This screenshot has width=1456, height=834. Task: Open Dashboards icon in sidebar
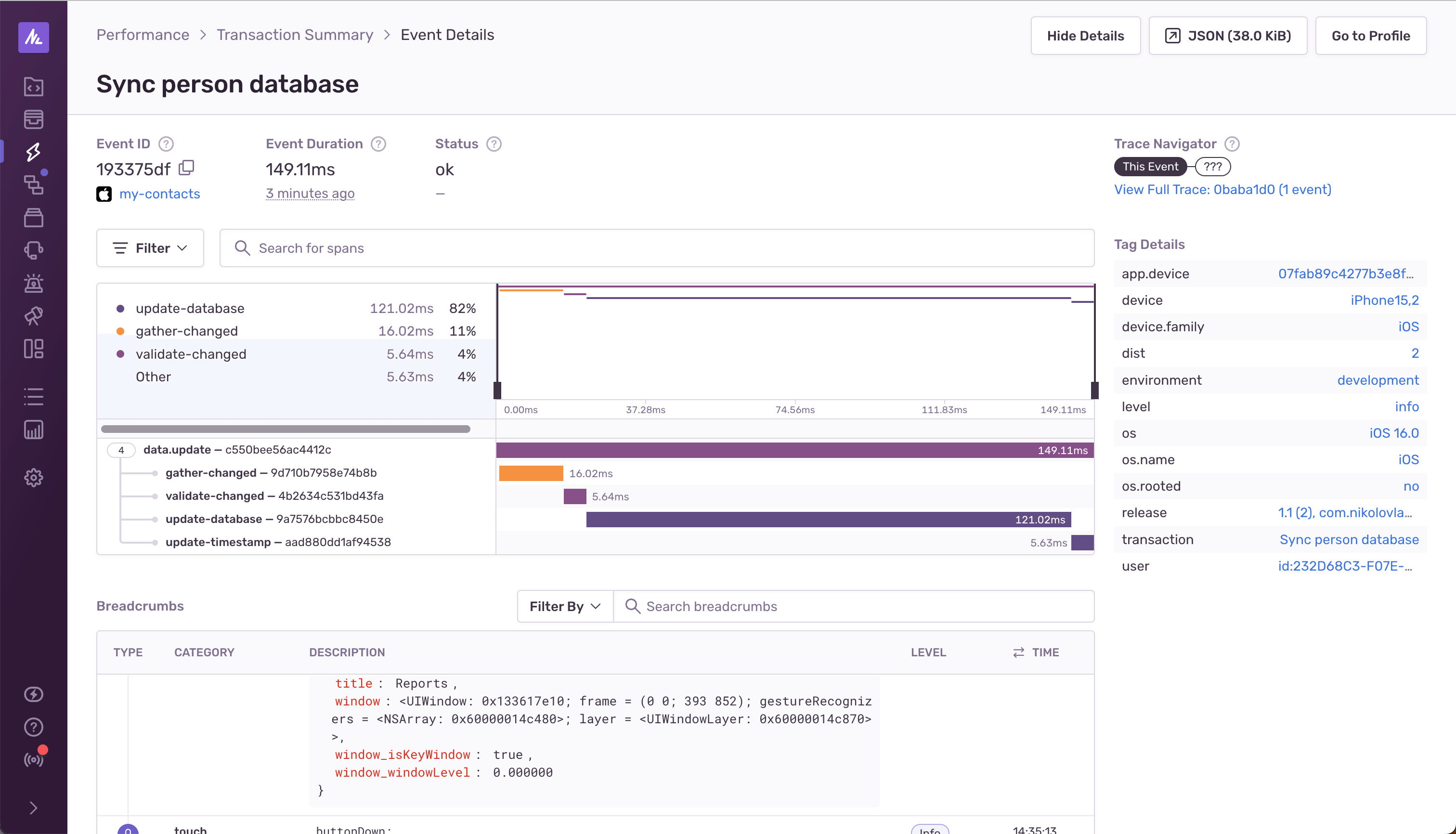click(x=33, y=348)
